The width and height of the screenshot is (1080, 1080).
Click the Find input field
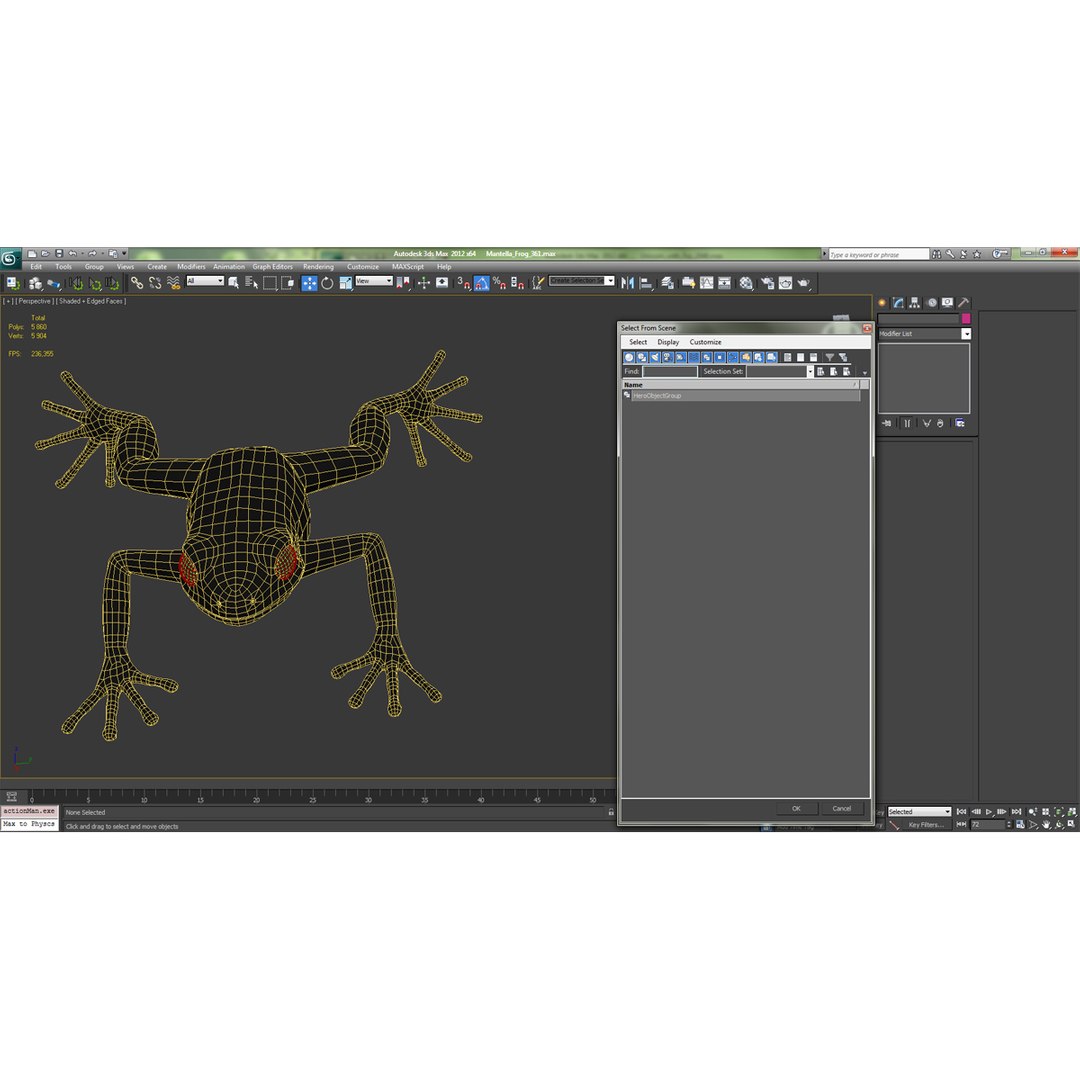pos(669,371)
